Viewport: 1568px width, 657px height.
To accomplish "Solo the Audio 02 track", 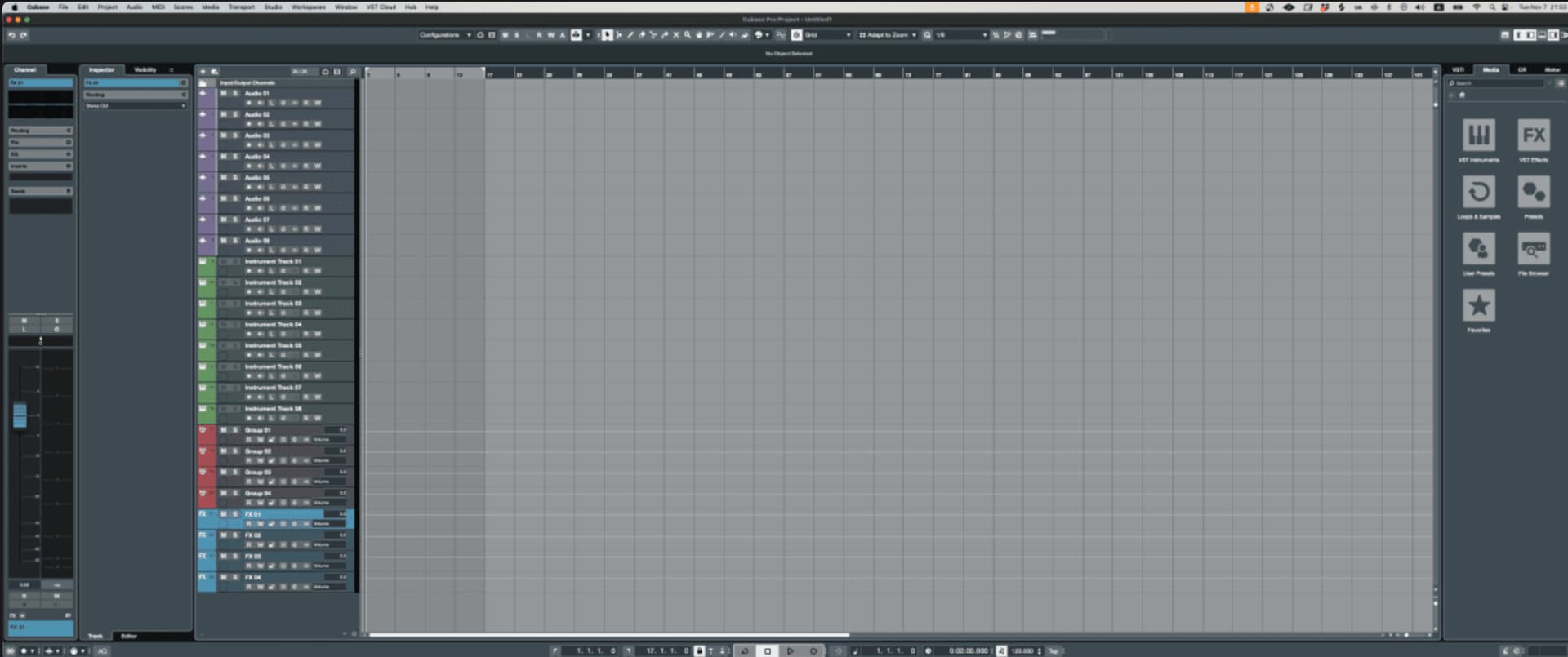I will pos(235,114).
